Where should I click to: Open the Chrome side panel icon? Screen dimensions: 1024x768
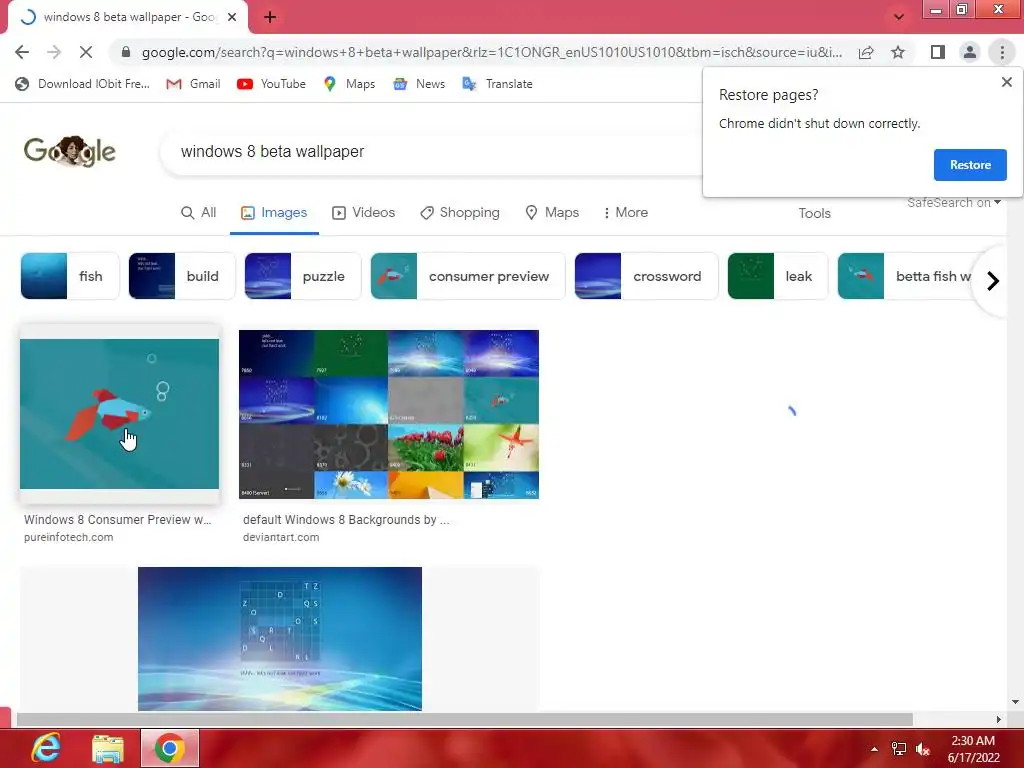(938, 52)
